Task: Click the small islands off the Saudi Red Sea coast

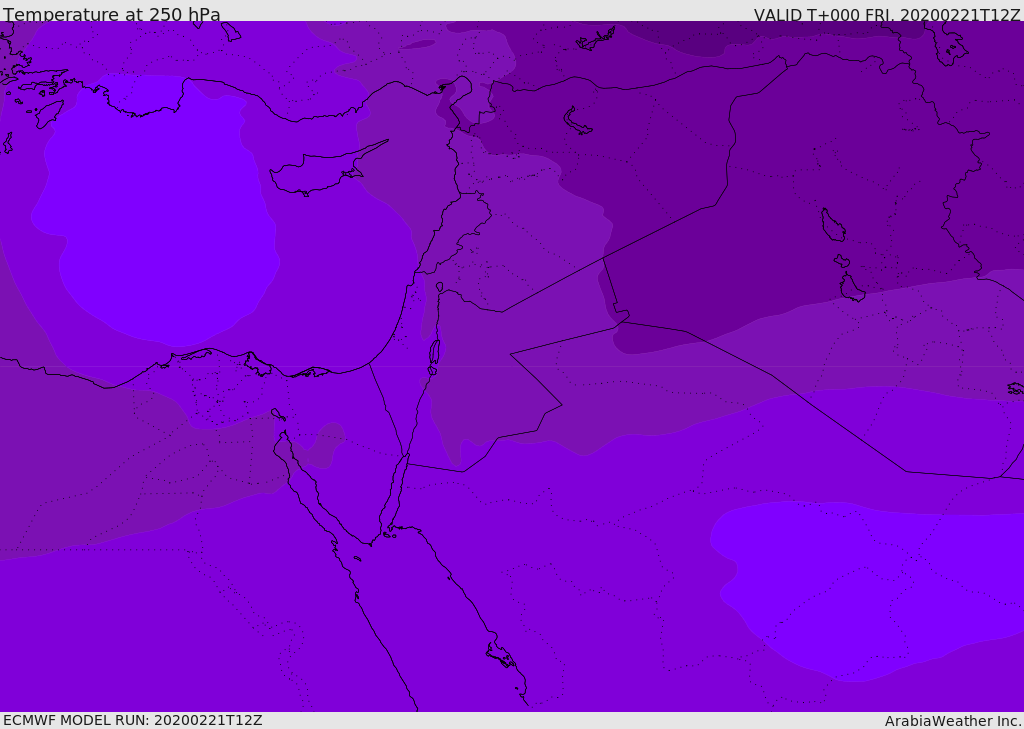Action: (500, 655)
